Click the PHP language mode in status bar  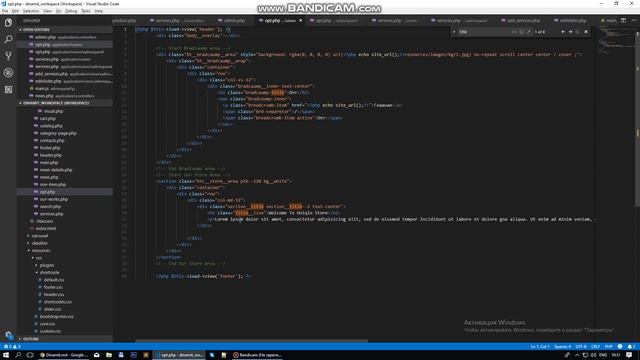click(x=609, y=347)
